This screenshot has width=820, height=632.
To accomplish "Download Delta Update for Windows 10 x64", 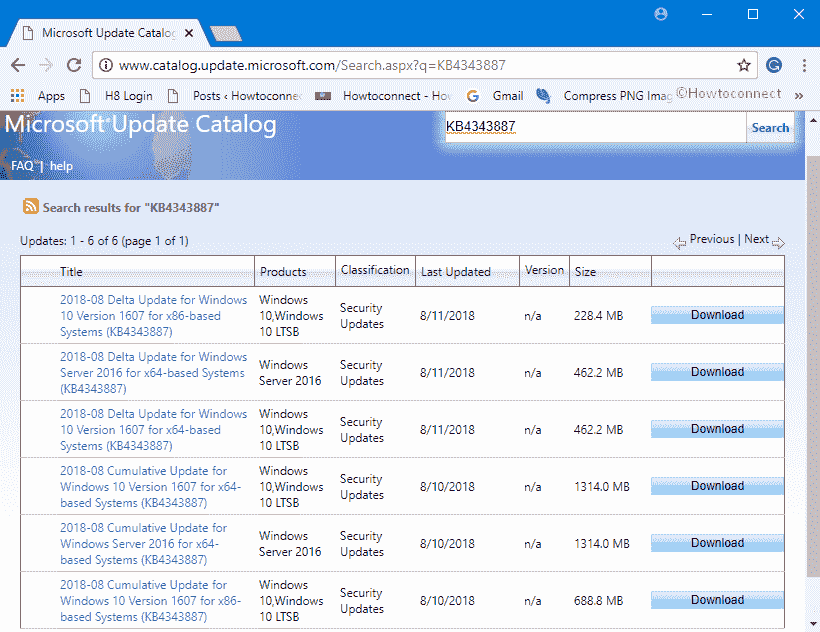I will pyautogui.click(x=717, y=429).
